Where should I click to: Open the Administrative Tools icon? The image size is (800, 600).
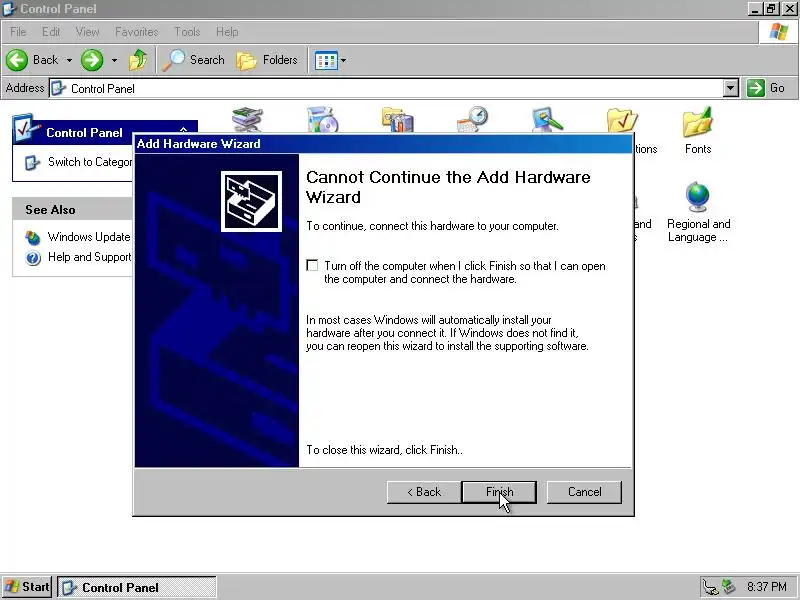pos(397,120)
